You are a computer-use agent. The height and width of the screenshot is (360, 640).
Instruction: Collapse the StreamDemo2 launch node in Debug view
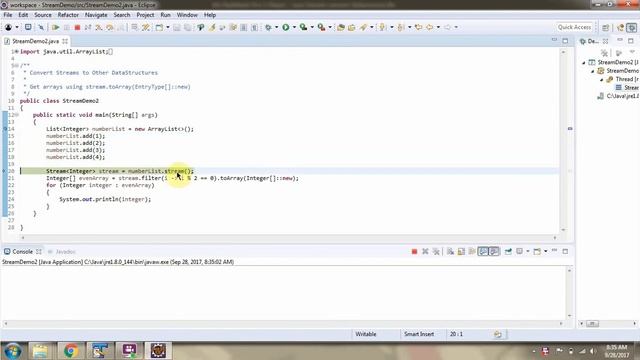584,62
